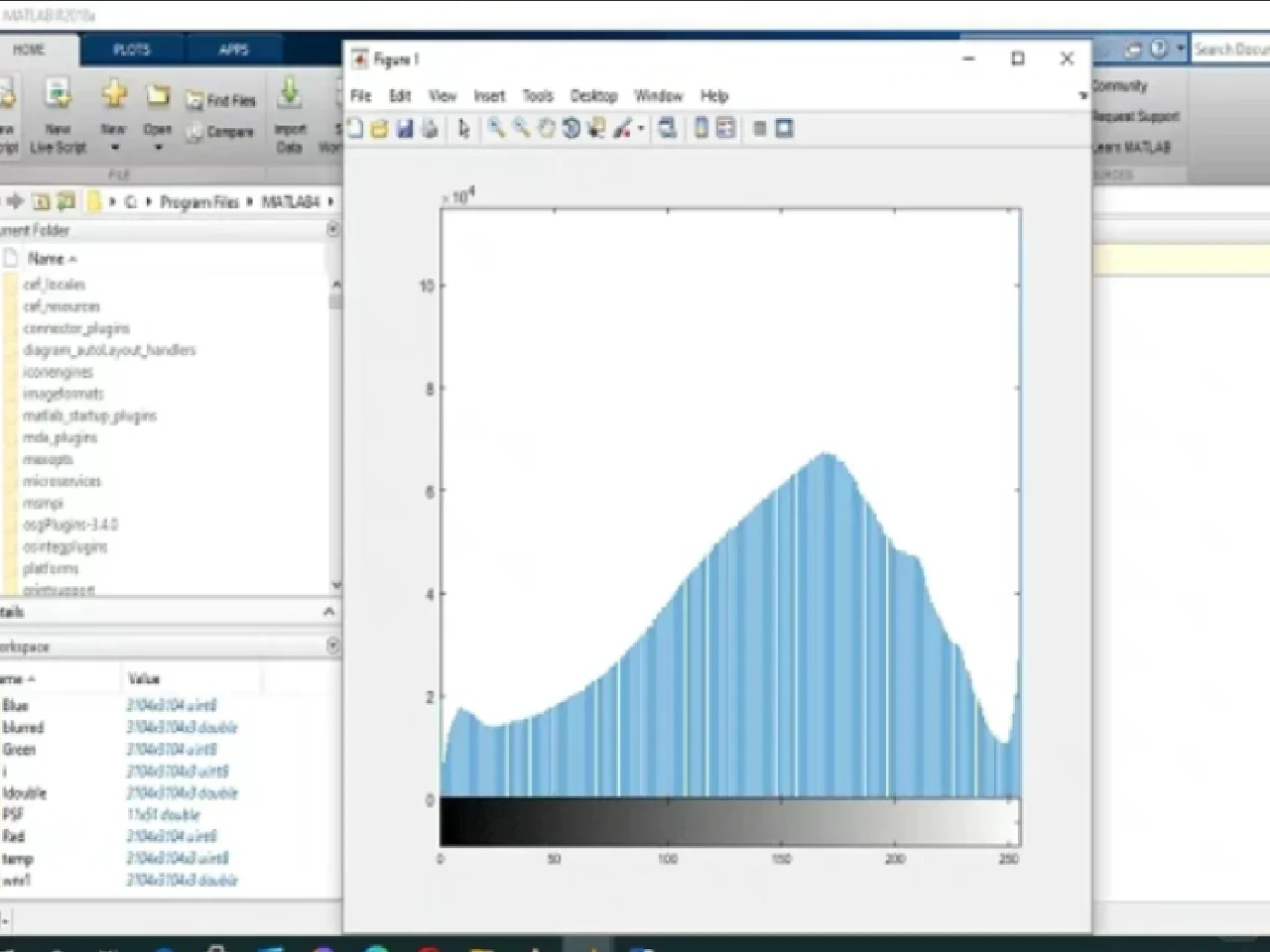1270x952 pixels.
Task: Insert a legend using the toolbar icon
Action: (x=726, y=129)
